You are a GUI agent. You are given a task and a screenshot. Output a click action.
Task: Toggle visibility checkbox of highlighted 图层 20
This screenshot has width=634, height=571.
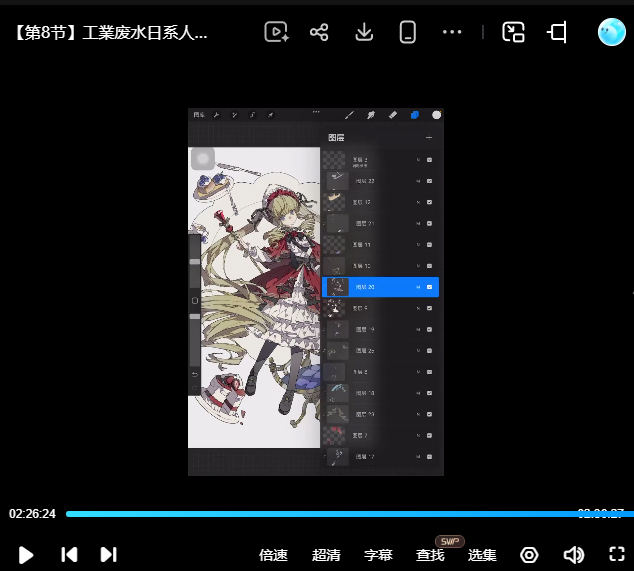pyautogui.click(x=429, y=287)
